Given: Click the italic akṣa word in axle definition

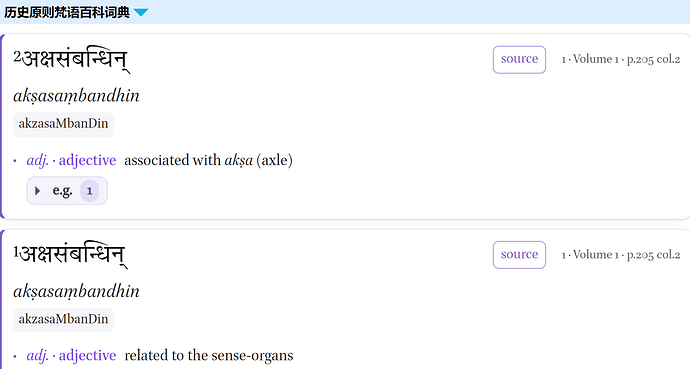Looking at the screenshot, I should [x=239, y=160].
